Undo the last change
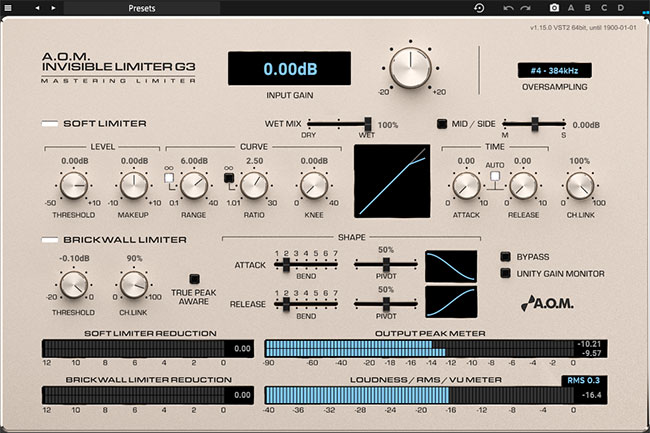650x433 pixels. click(508, 8)
